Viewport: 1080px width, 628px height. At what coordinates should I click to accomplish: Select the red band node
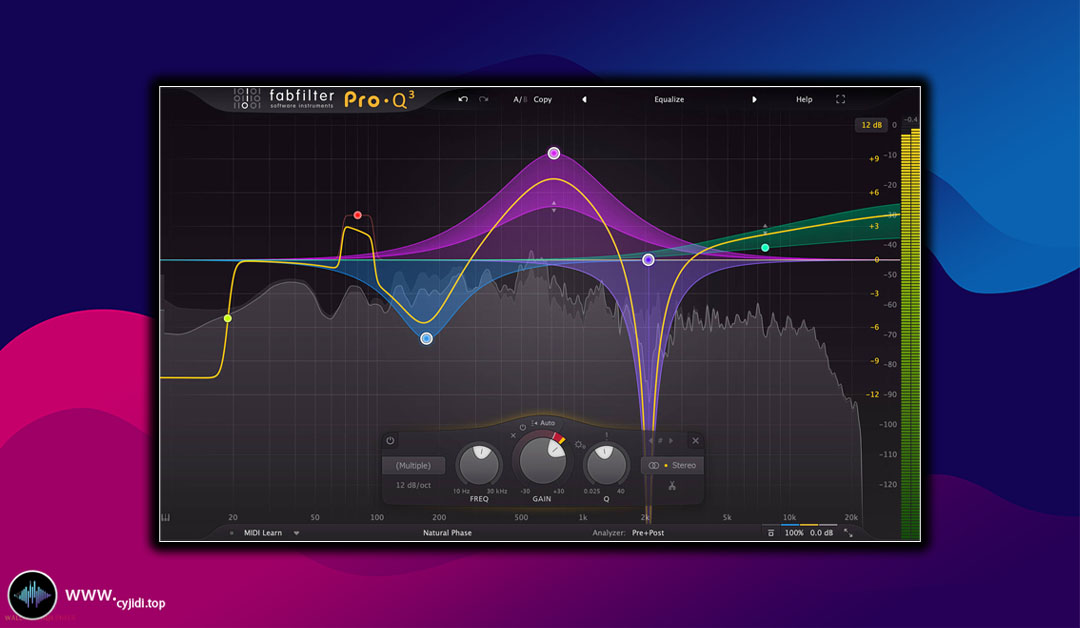coord(357,215)
